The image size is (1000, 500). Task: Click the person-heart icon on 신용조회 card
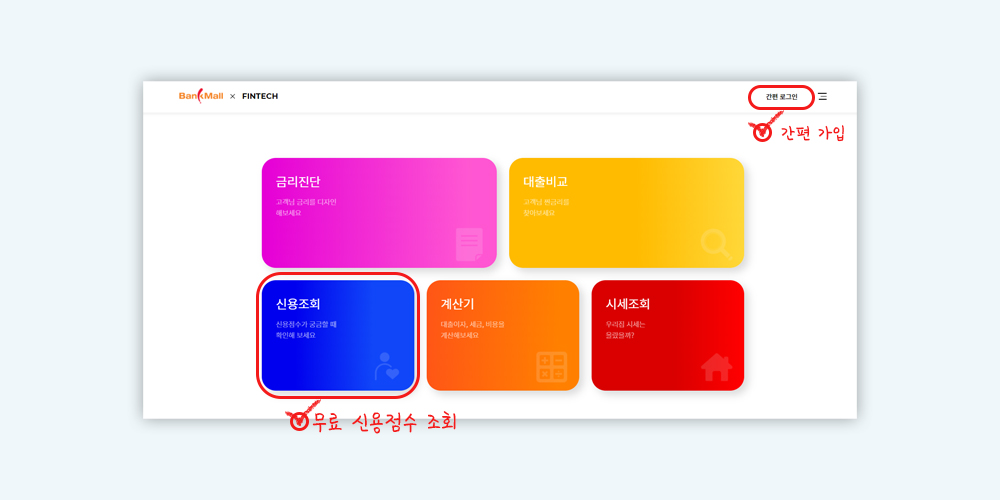(x=386, y=367)
